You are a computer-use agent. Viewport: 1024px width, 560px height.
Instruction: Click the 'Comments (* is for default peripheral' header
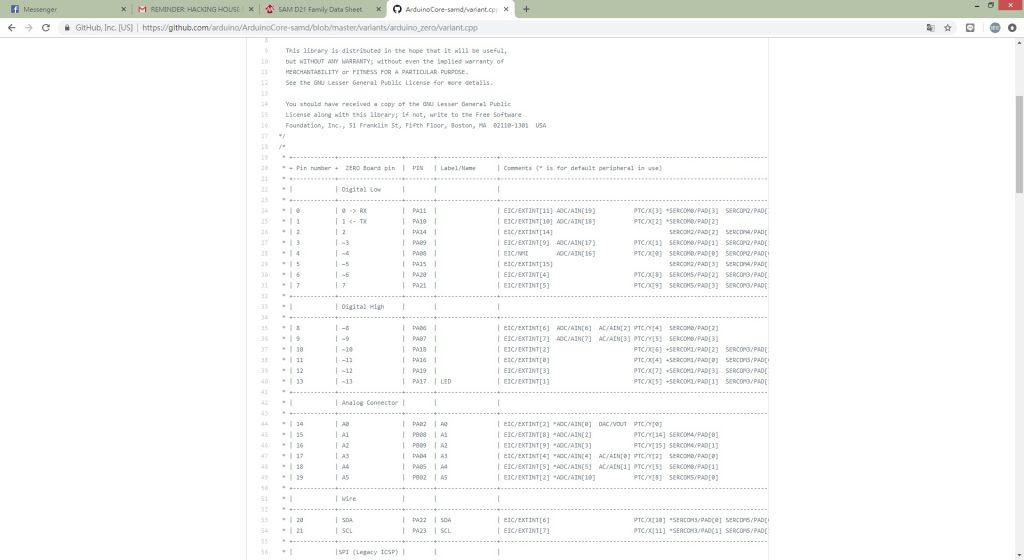(583, 168)
